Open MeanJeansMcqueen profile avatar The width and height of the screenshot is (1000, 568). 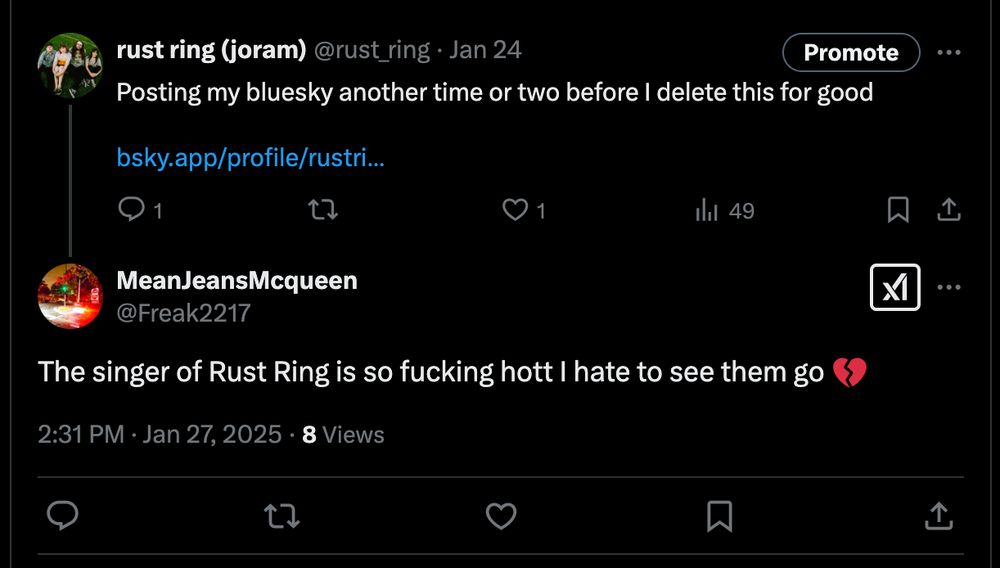click(x=70, y=296)
